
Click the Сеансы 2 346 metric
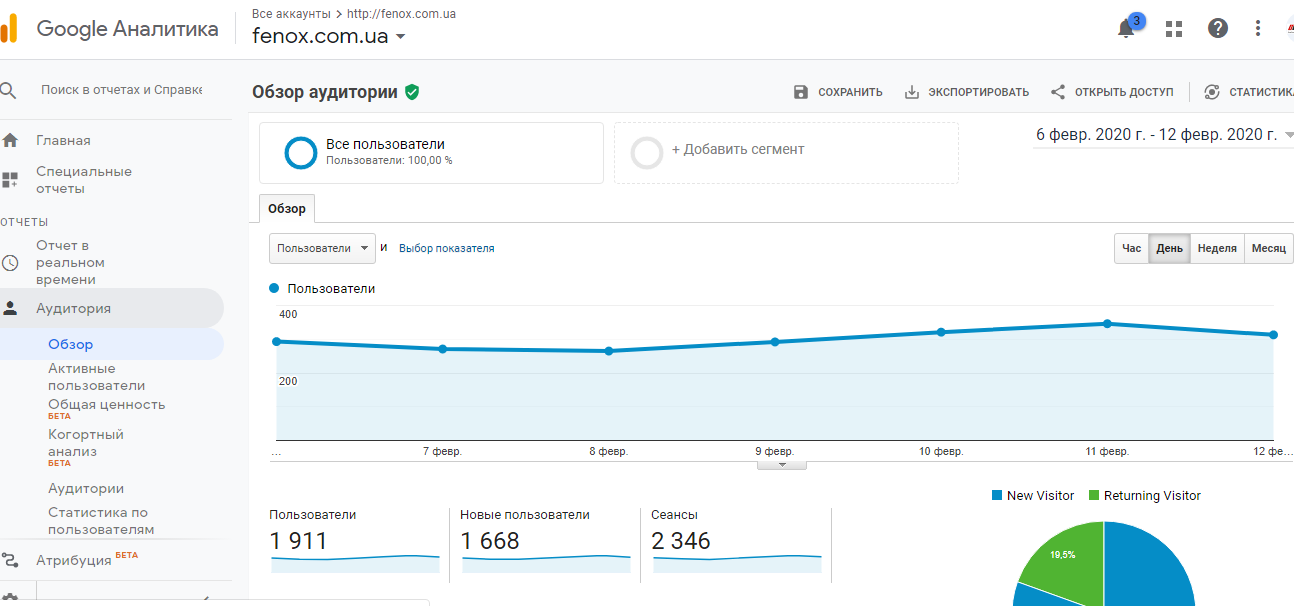(x=736, y=541)
